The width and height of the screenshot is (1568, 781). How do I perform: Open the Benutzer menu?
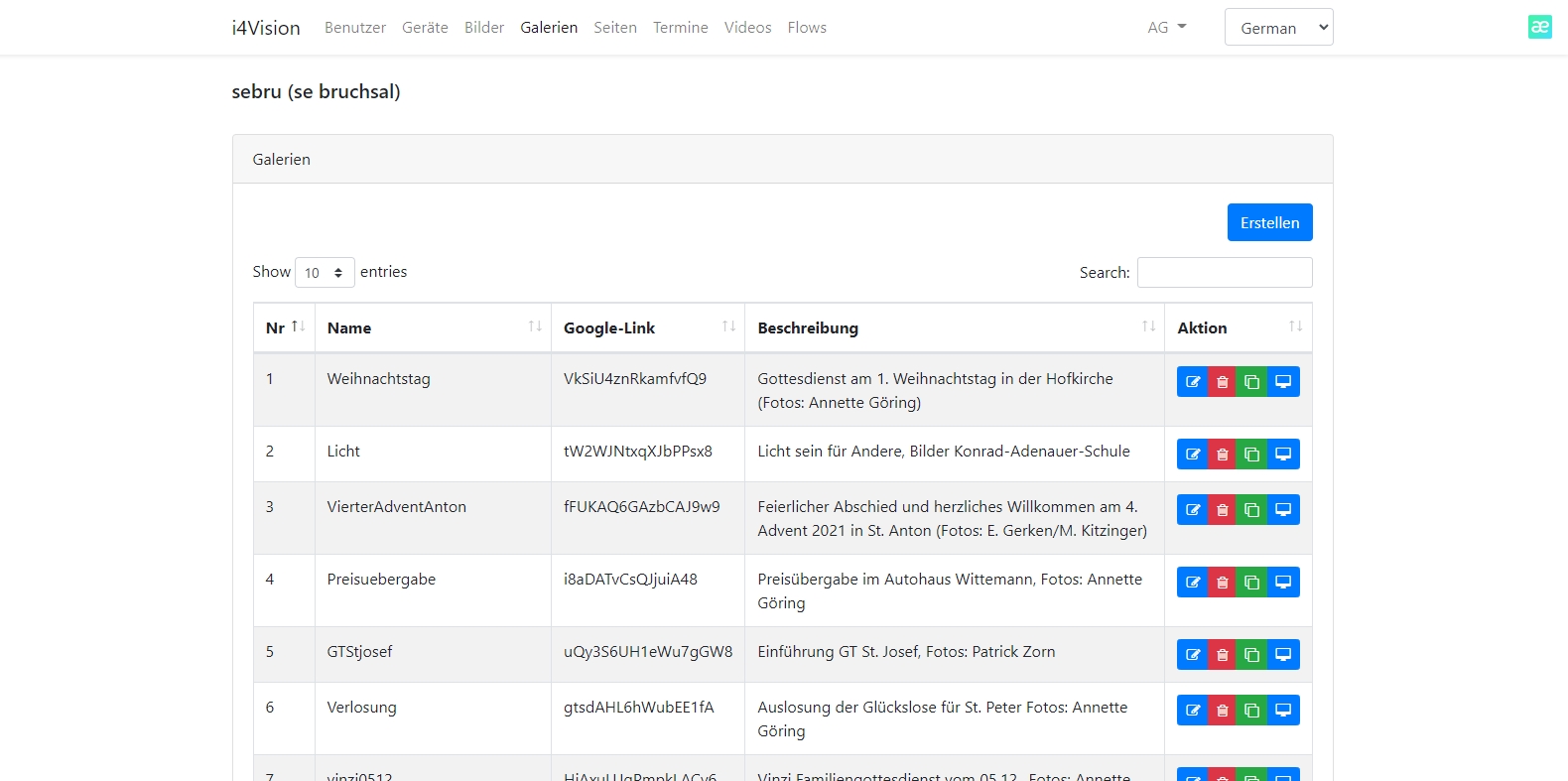point(355,28)
